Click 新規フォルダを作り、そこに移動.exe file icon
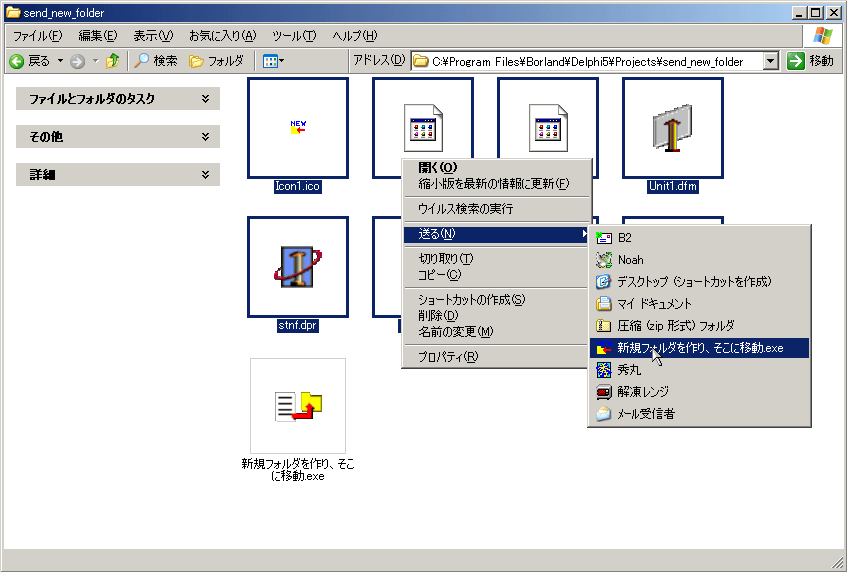 (x=298, y=405)
